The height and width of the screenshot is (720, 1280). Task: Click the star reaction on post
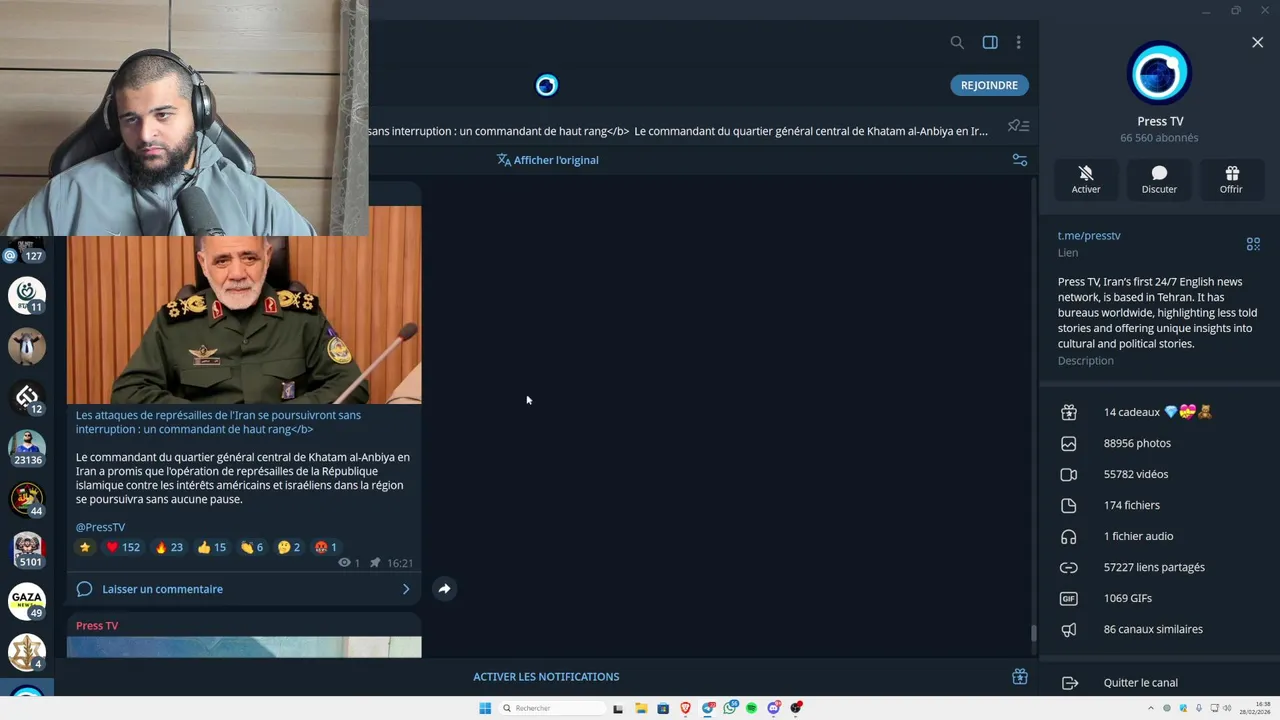point(85,547)
